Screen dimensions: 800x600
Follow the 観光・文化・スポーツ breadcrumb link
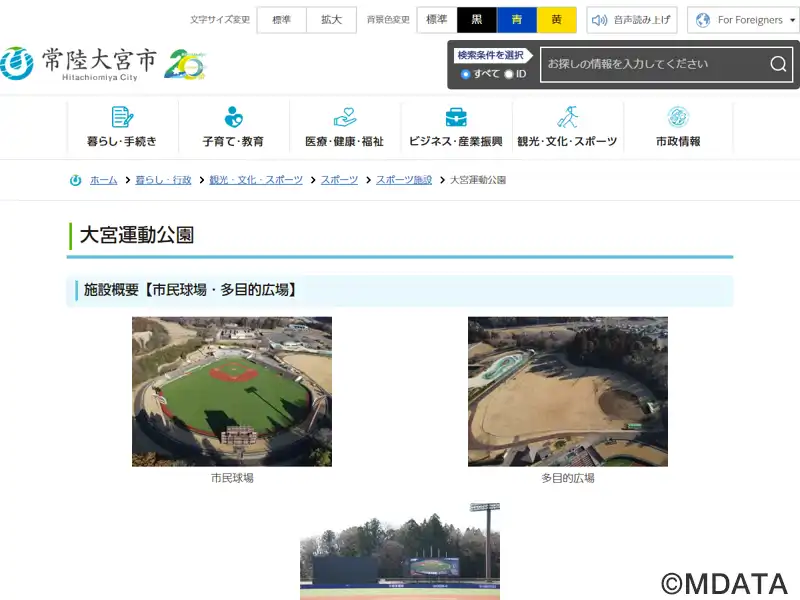(256, 180)
